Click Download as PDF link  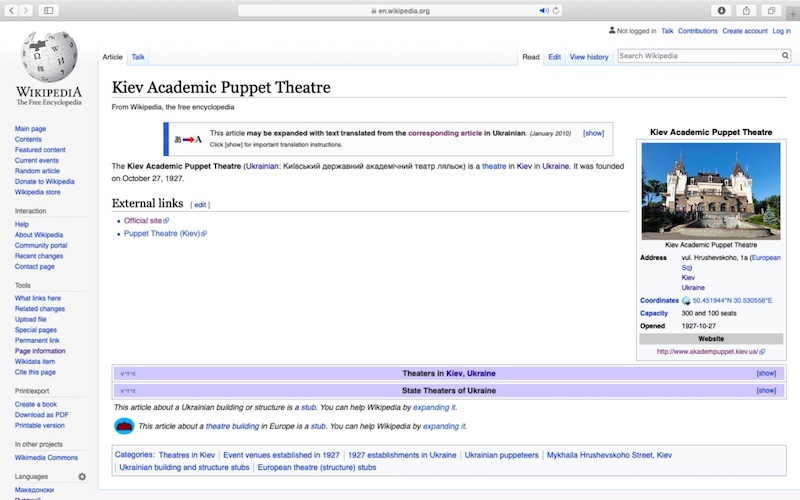(x=41, y=415)
